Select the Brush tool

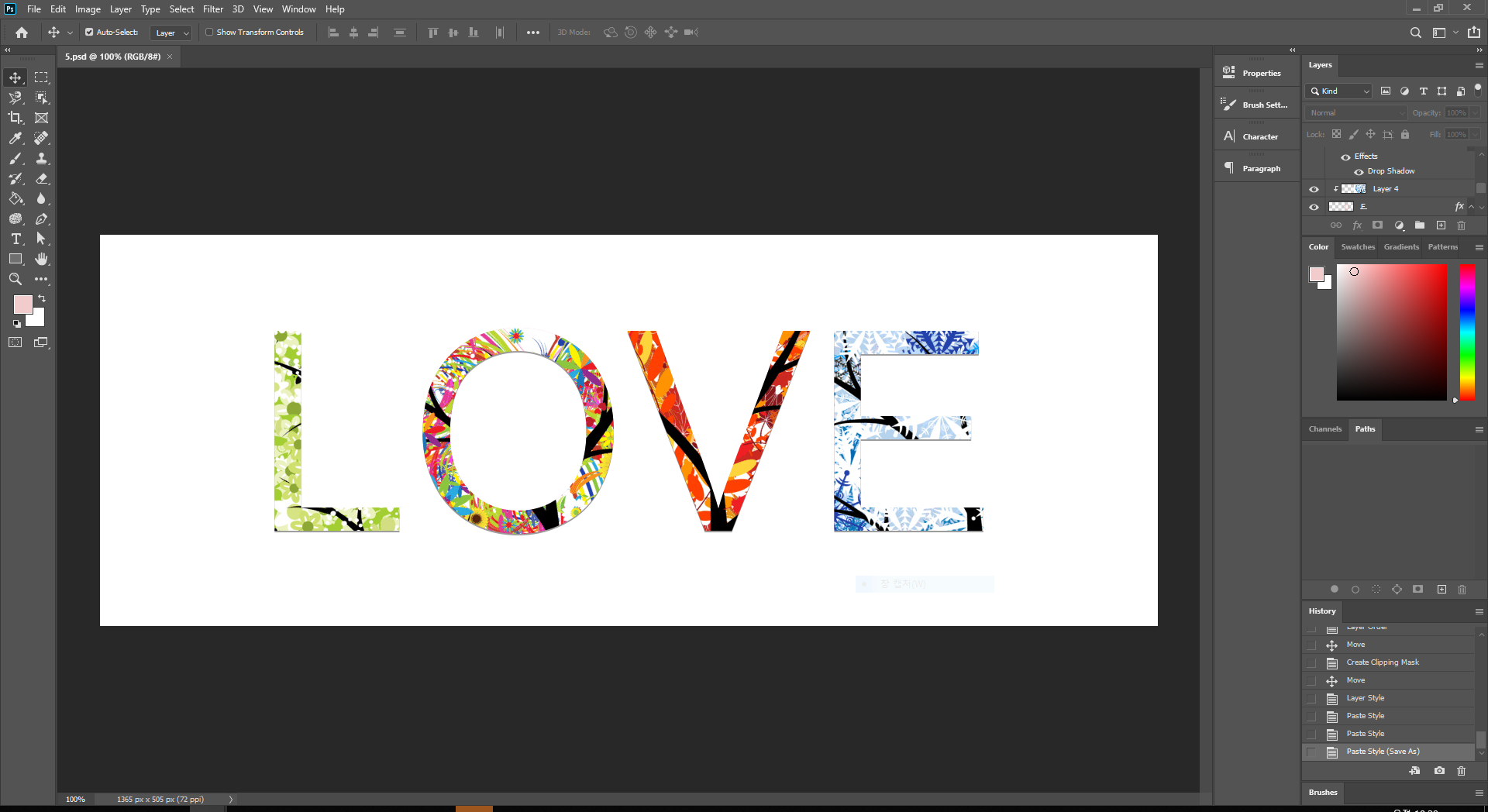click(x=15, y=158)
